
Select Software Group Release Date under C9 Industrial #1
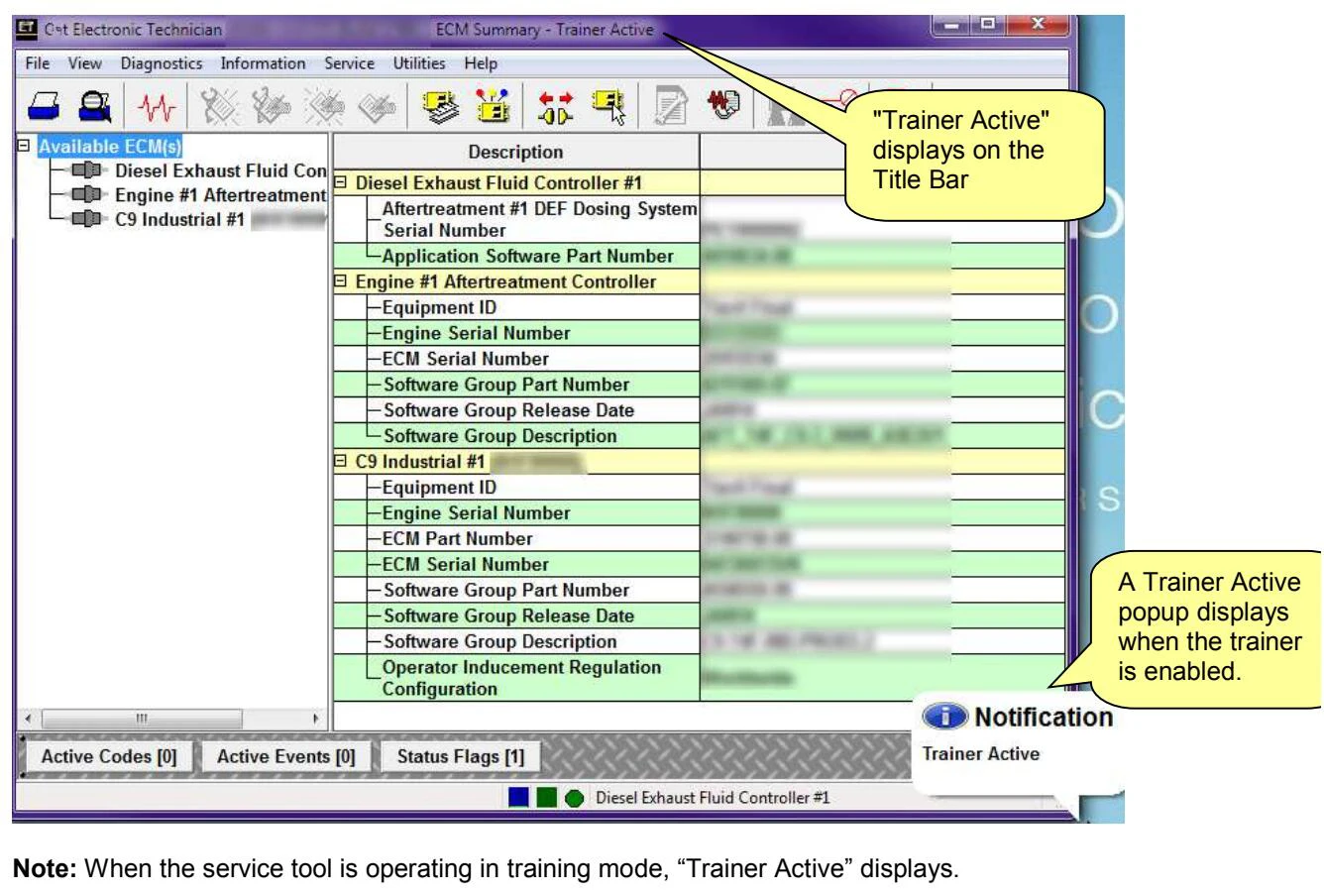[x=698, y=616]
